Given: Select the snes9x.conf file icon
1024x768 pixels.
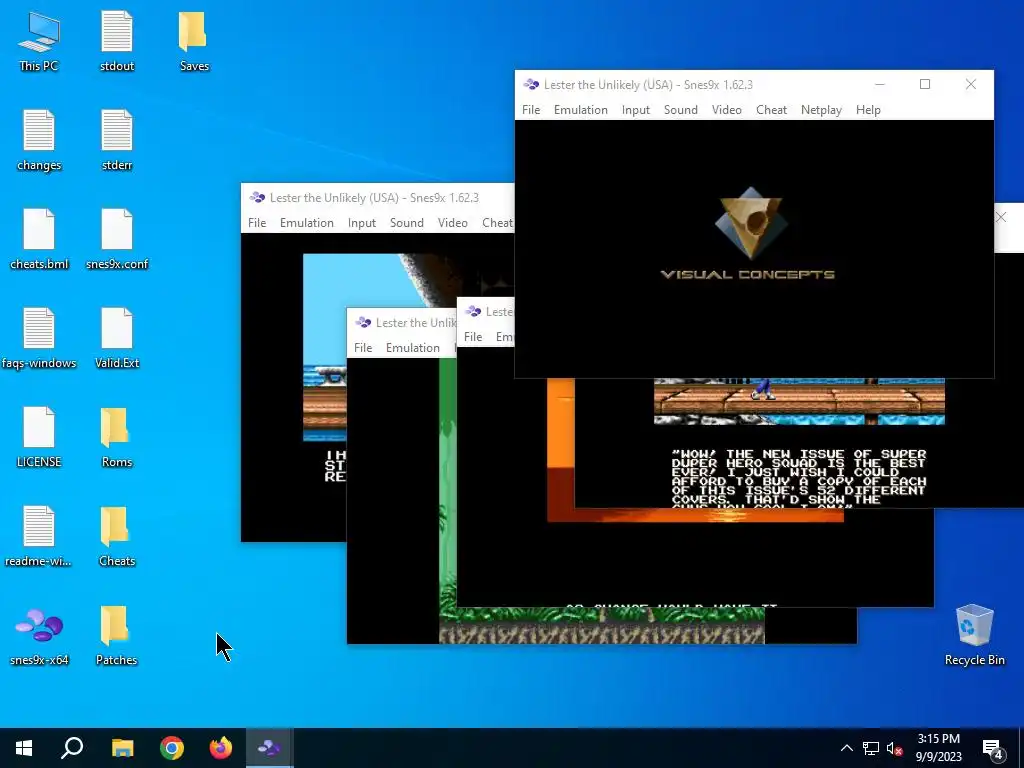Looking at the screenshot, I should [117, 239].
